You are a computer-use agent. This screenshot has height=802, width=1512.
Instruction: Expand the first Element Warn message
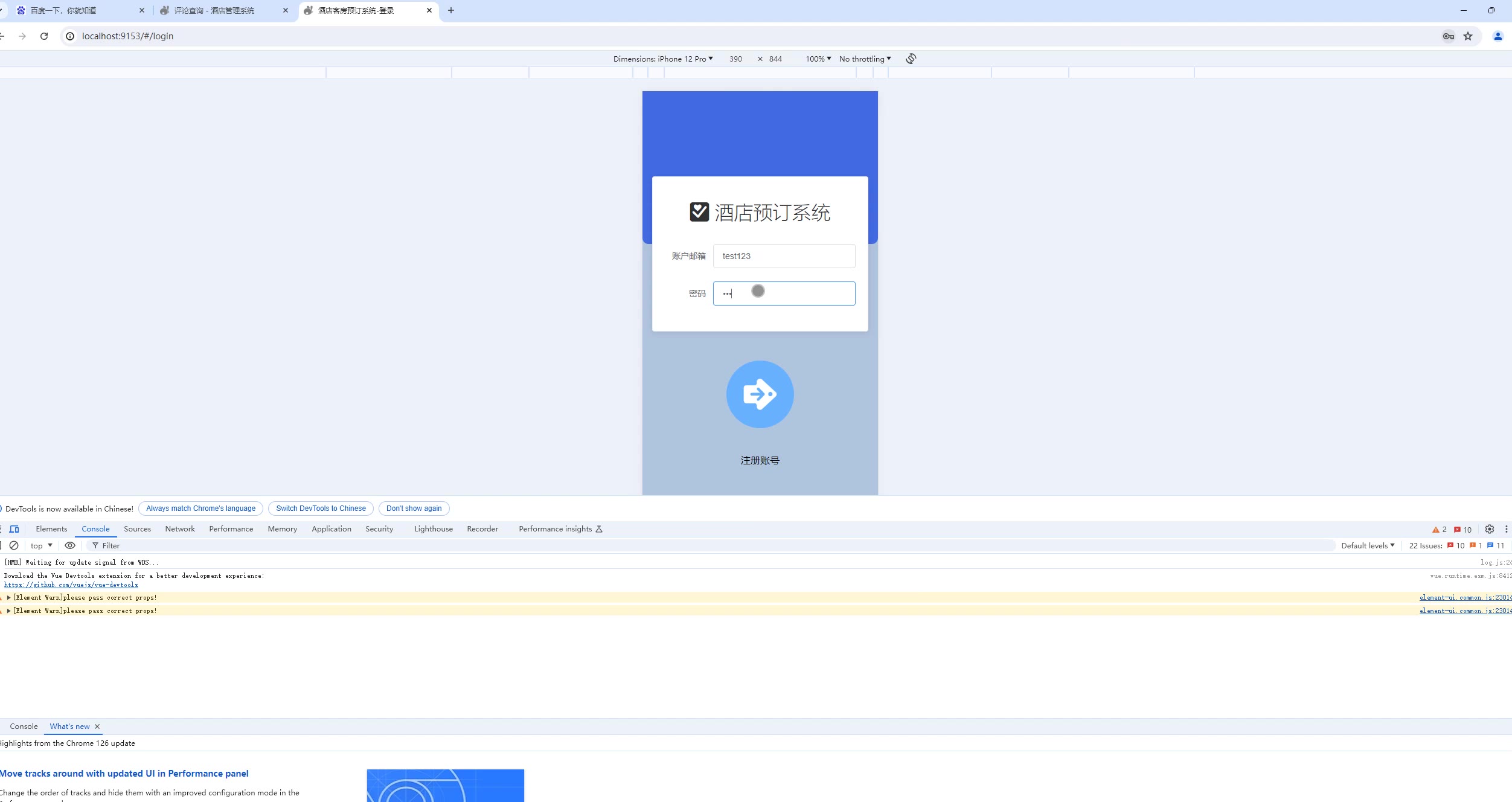point(8,597)
